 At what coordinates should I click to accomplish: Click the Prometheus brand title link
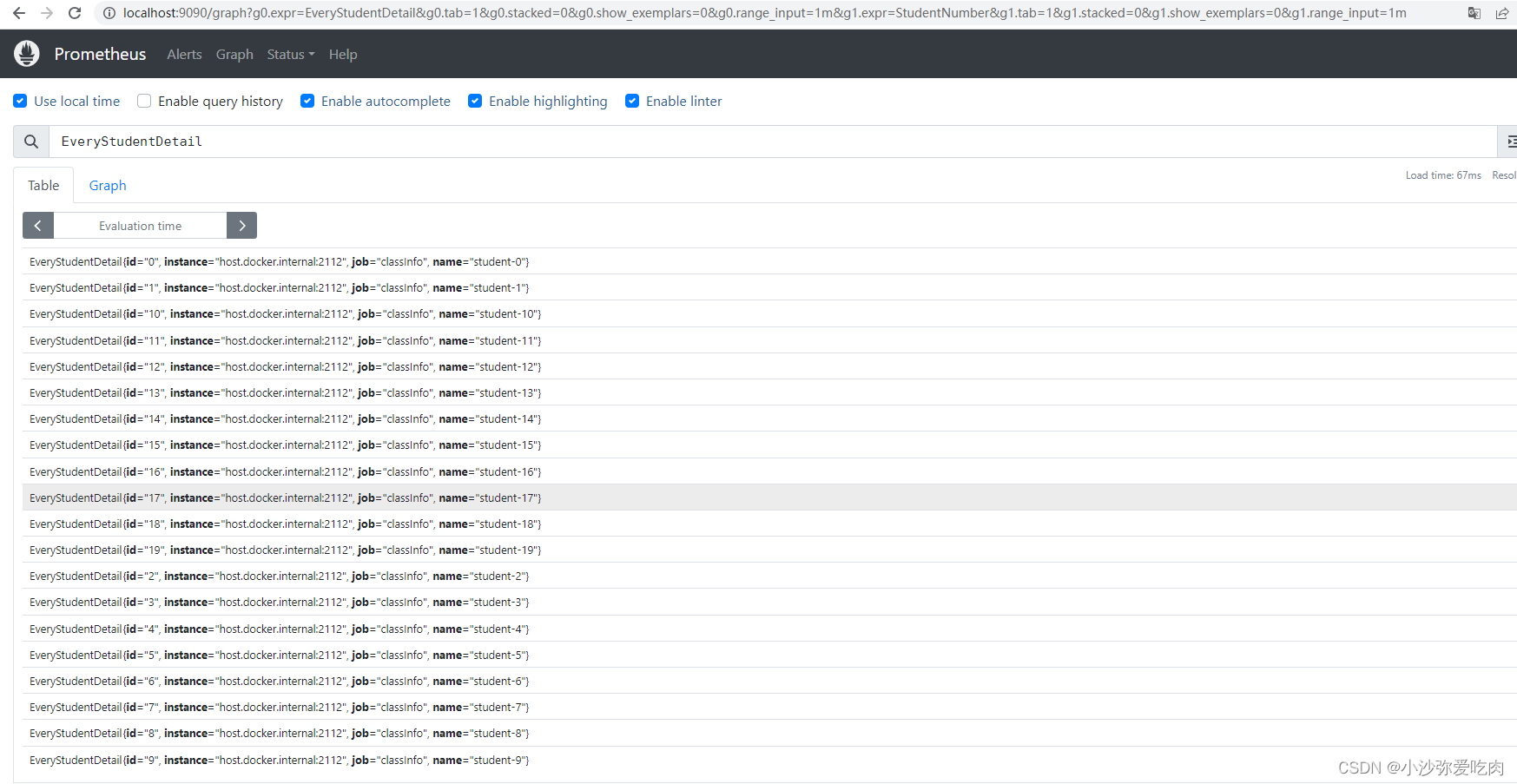pos(101,54)
